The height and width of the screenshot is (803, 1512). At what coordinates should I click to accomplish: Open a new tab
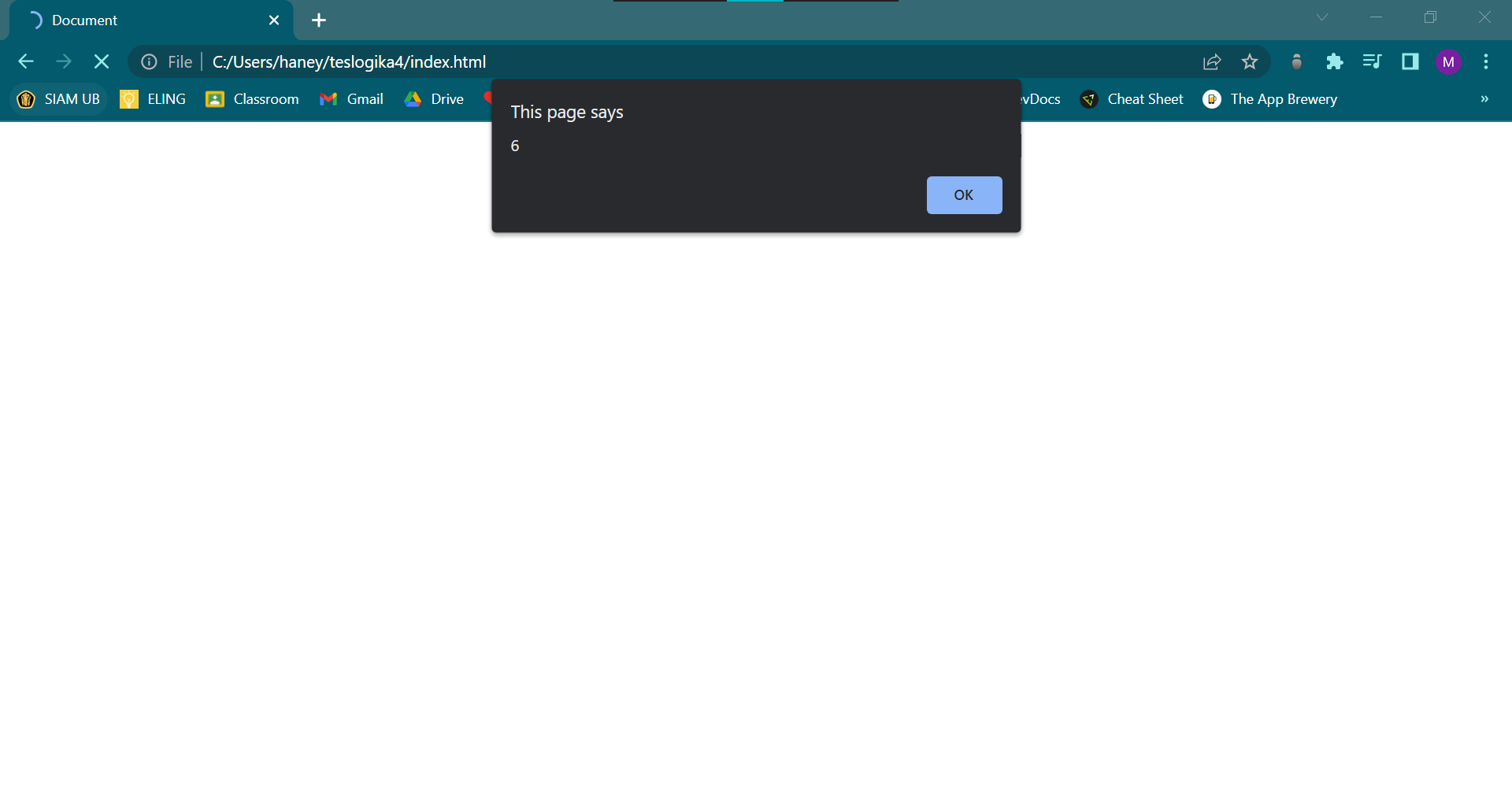click(x=319, y=20)
